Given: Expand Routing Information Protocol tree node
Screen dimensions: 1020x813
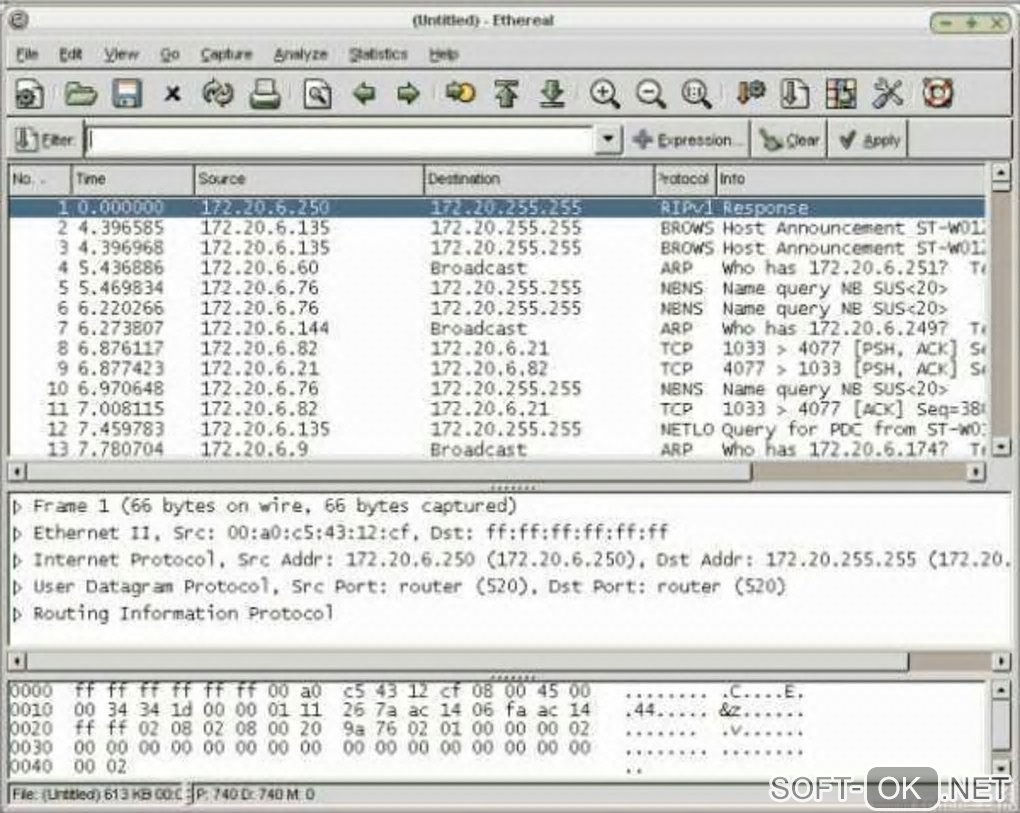Looking at the screenshot, I should pos(18,614).
